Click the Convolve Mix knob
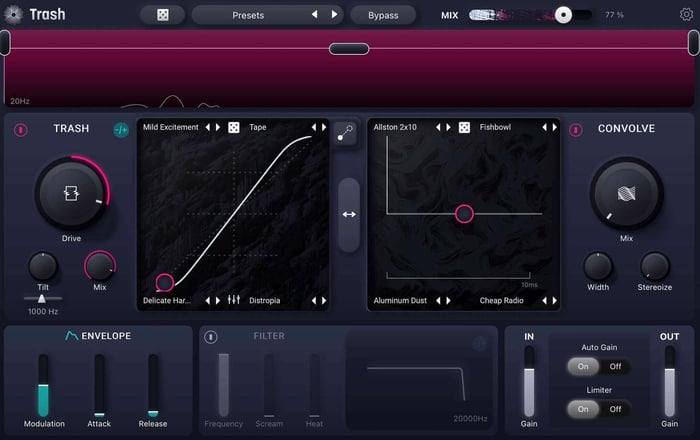This screenshot has width=700, height=440. point(626,194)
